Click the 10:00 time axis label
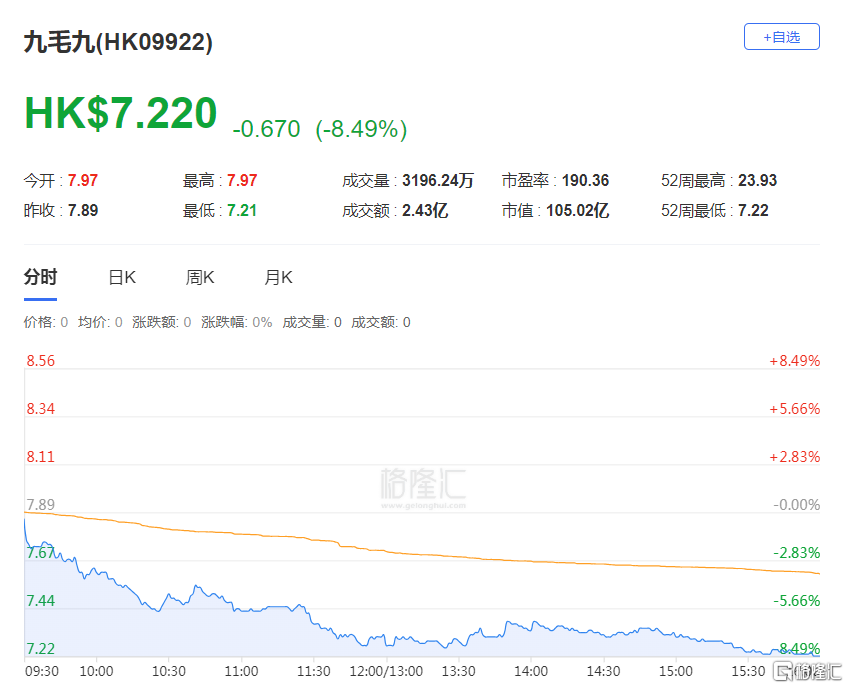Image resolution: width=848 pixels, height=688 pixels. click(96, 671)
